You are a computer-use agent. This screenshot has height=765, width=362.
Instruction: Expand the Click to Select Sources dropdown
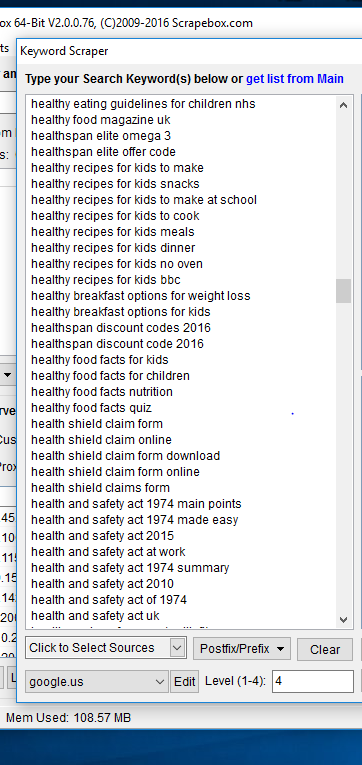(105, 648)
